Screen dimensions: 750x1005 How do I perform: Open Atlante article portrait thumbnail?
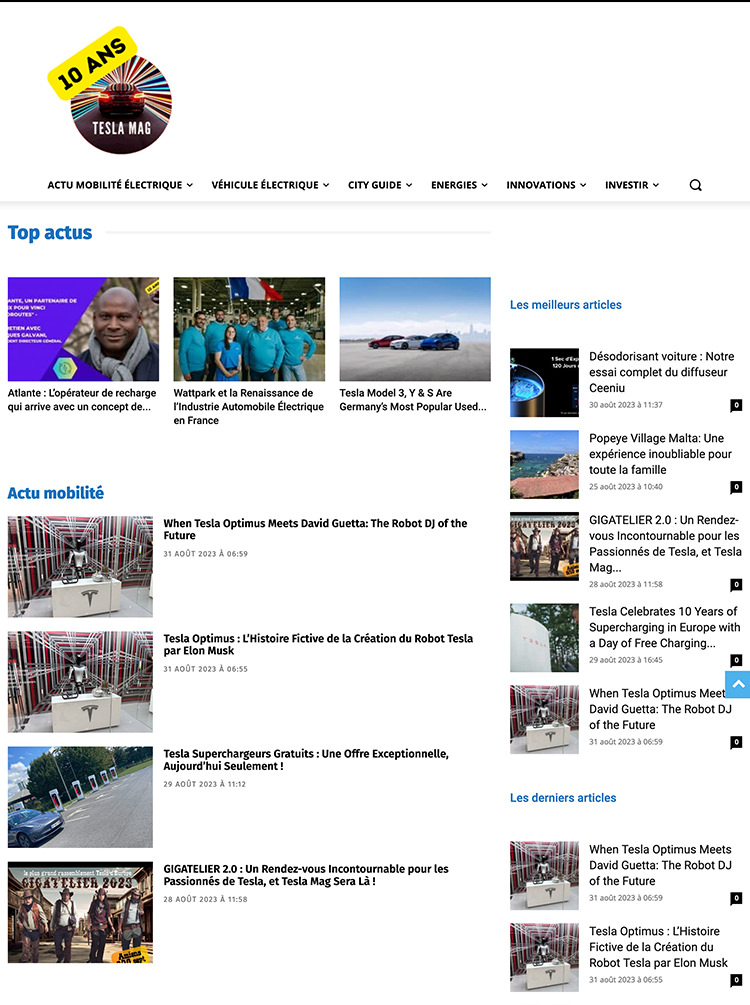click(x=83, y=329)
